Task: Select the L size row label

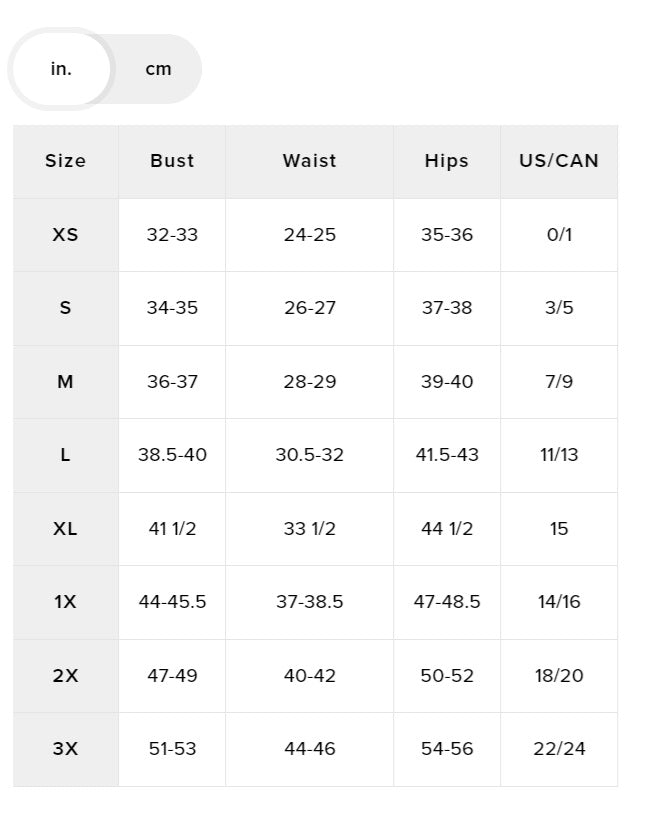Action: tap(65, 455)
